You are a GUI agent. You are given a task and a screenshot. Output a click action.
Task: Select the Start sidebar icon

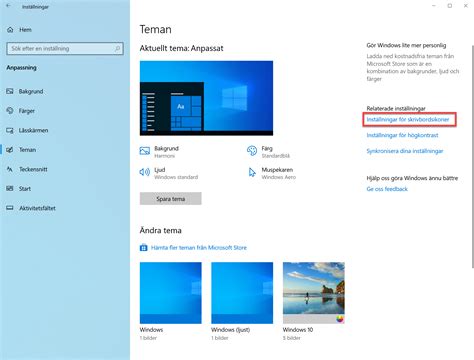(10, 189)
